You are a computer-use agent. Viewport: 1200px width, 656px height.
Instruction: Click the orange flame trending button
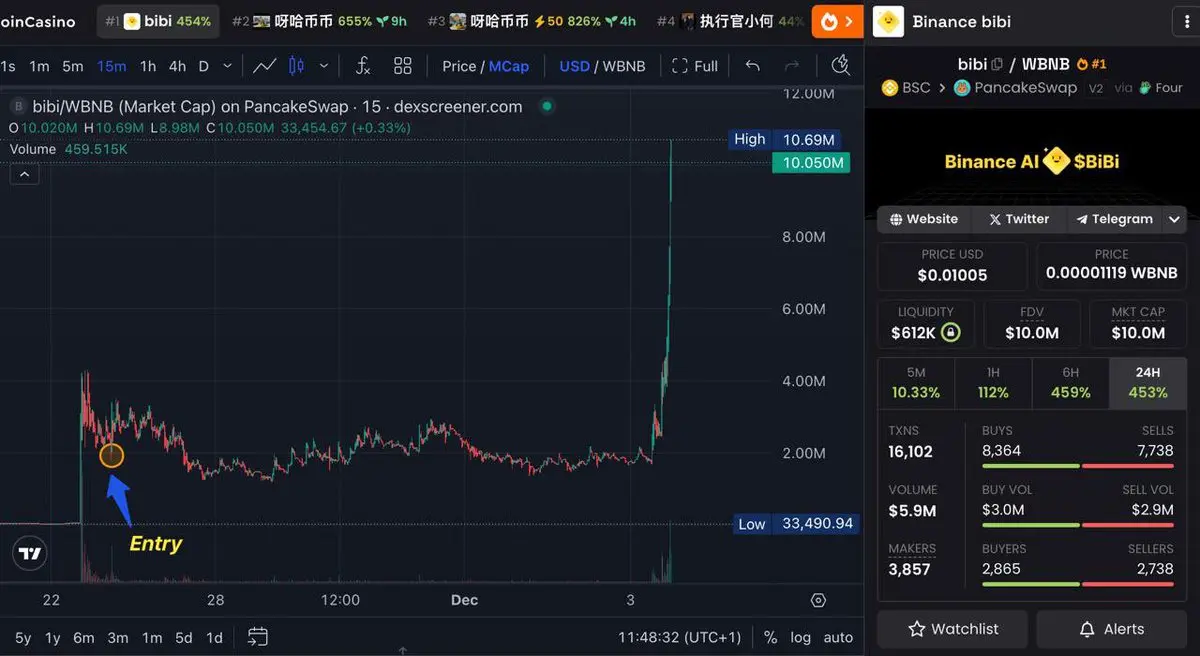point(837,21)
